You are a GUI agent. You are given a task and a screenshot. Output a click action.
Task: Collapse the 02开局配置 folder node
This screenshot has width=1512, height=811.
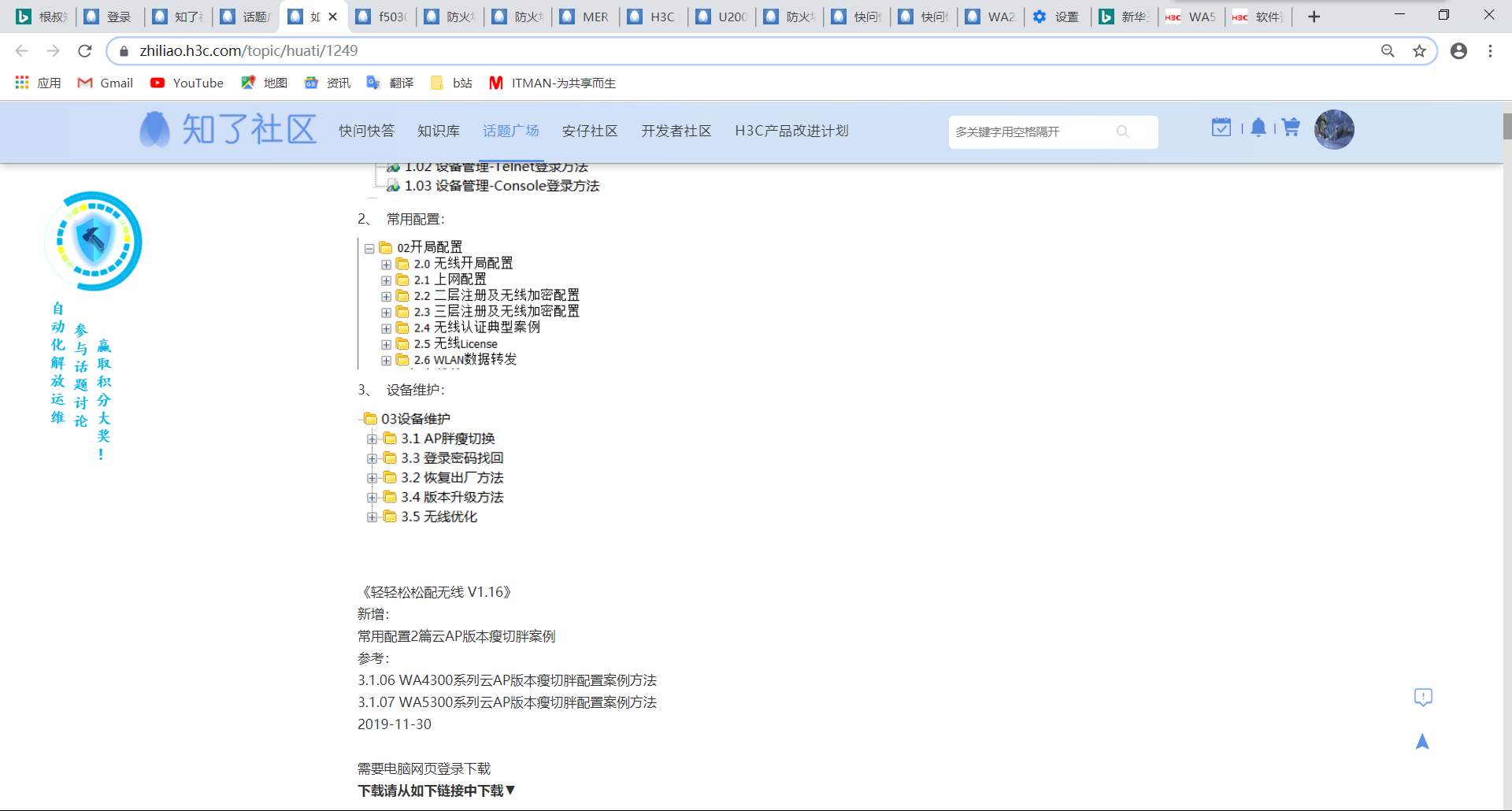(369, 248)
